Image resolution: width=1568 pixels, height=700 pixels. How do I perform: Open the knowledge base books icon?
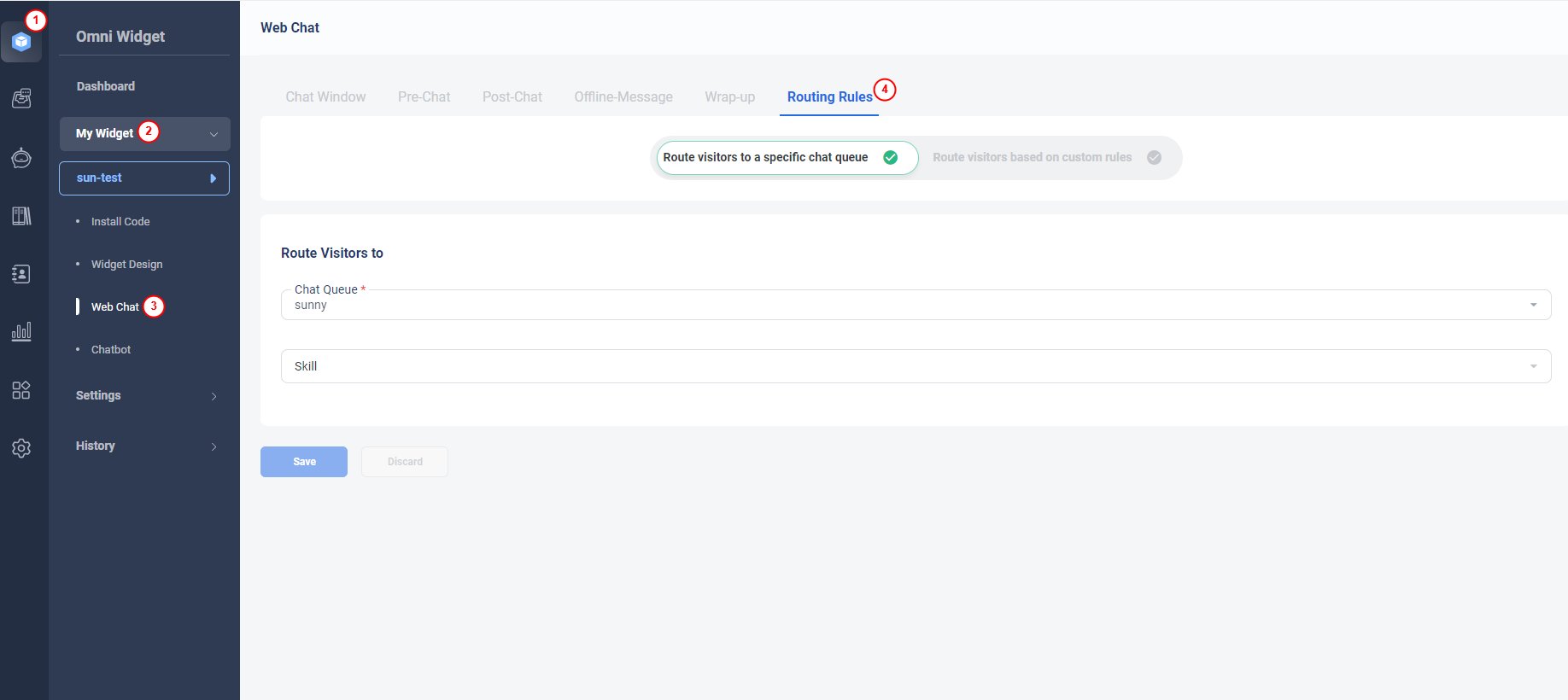click(x=21, y=216)
